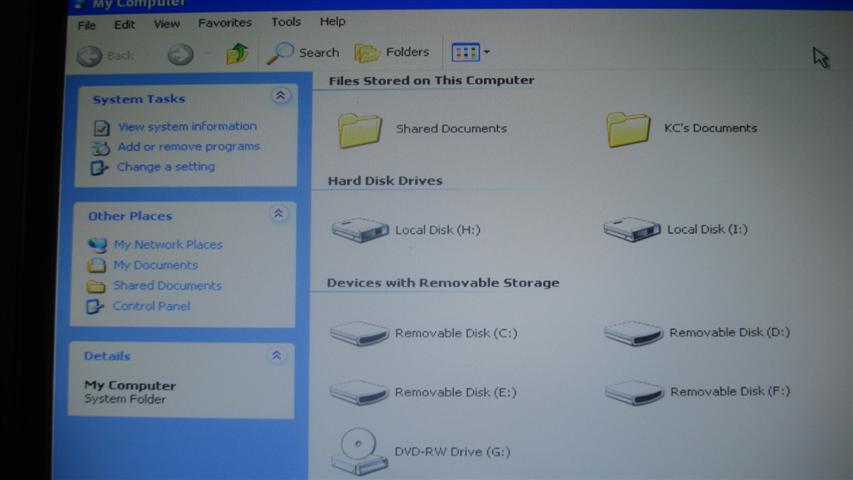The width and height of the screenshot is (853, 480).
Task: Select the Removable Disk (E:) icon
Action: [x=358, y=392]
